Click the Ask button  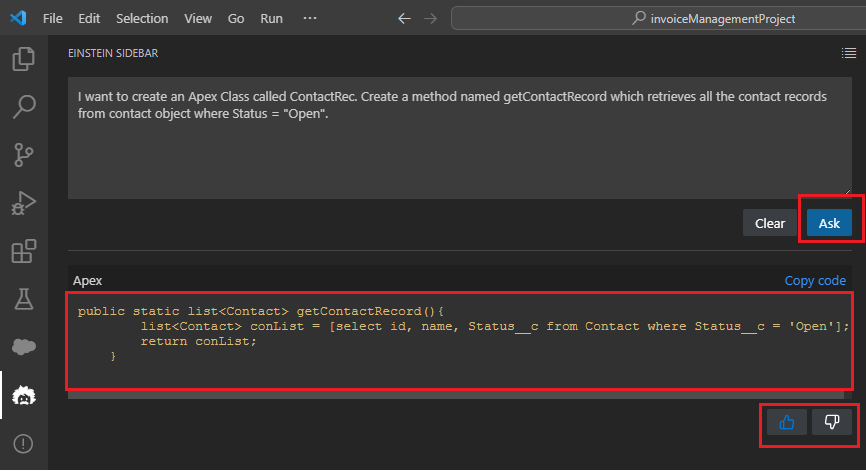tap(829, 223)
